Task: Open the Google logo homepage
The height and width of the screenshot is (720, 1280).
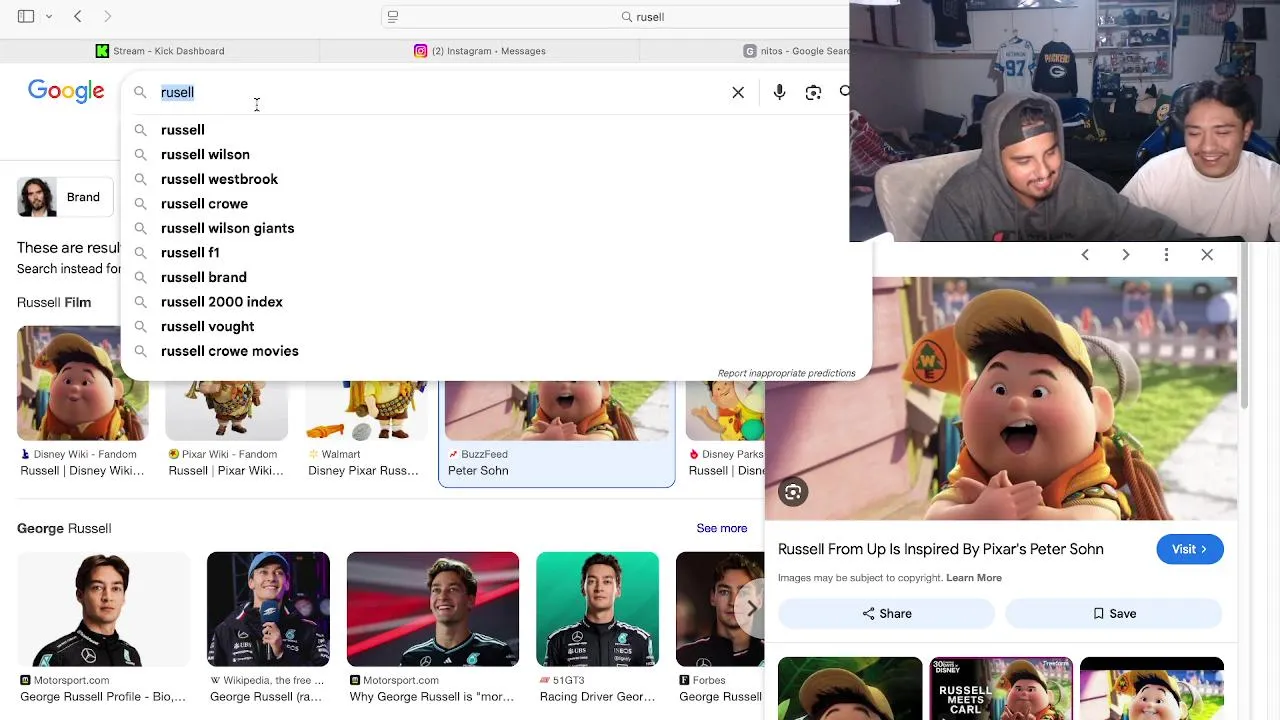Action: pos(66,91)
